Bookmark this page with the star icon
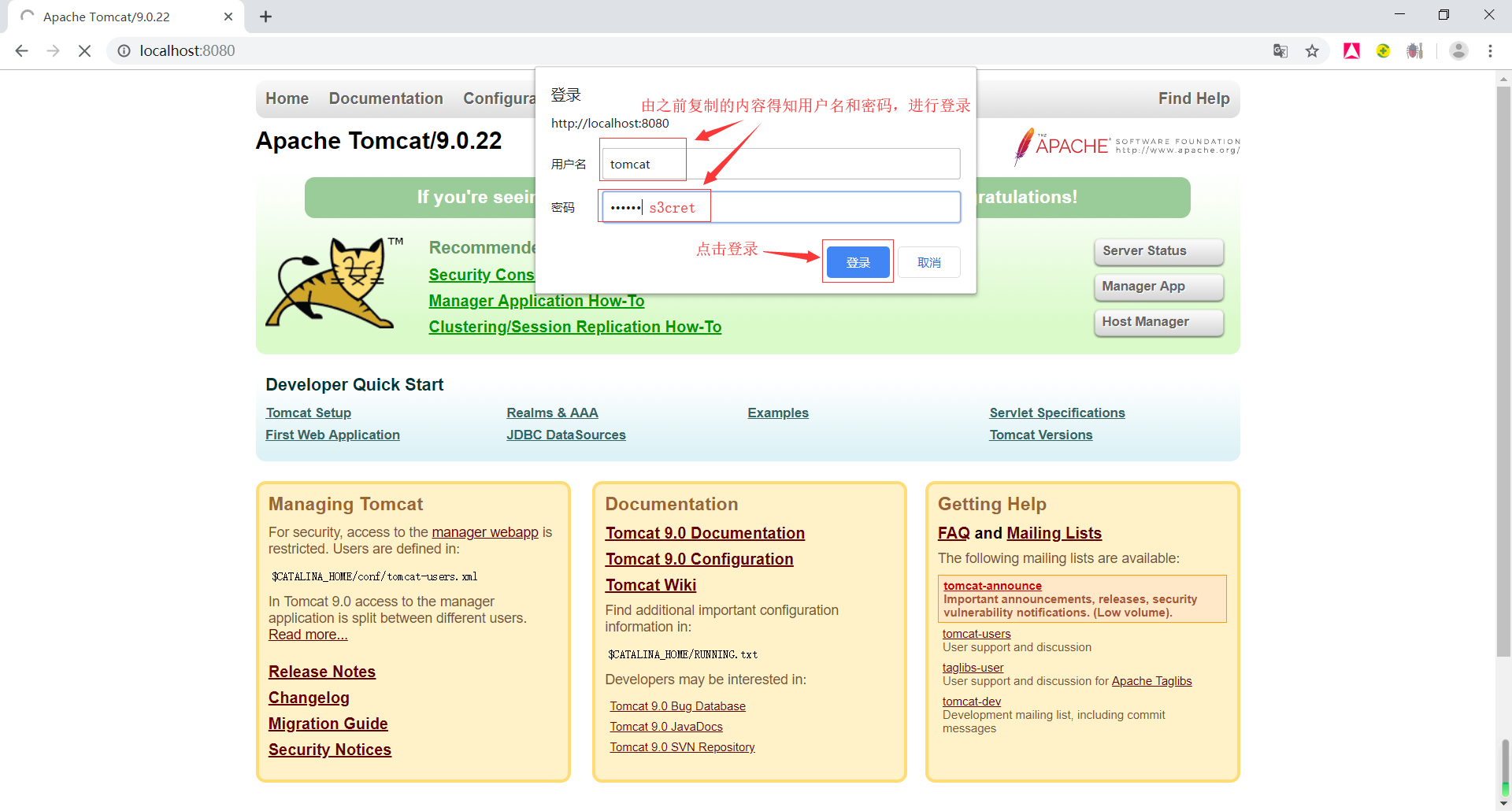 pos(1312,51)
